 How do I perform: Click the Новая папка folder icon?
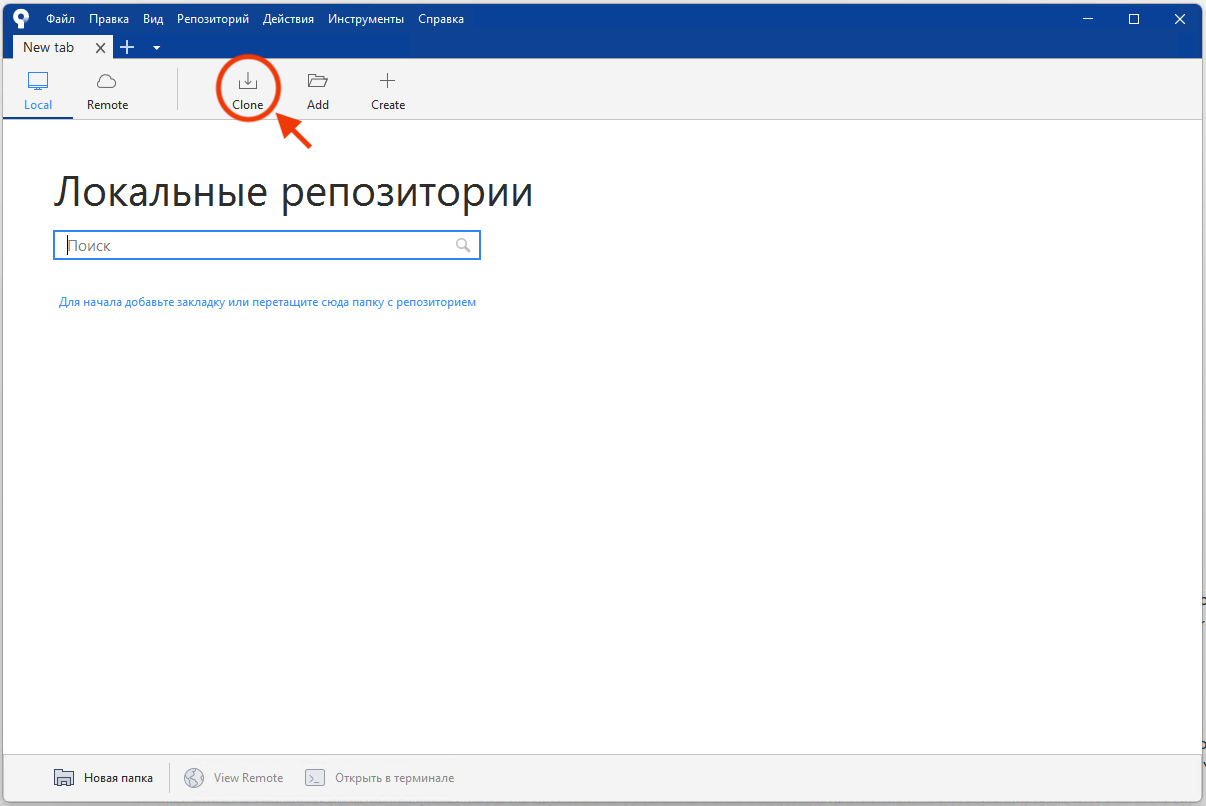click(64, 777)
